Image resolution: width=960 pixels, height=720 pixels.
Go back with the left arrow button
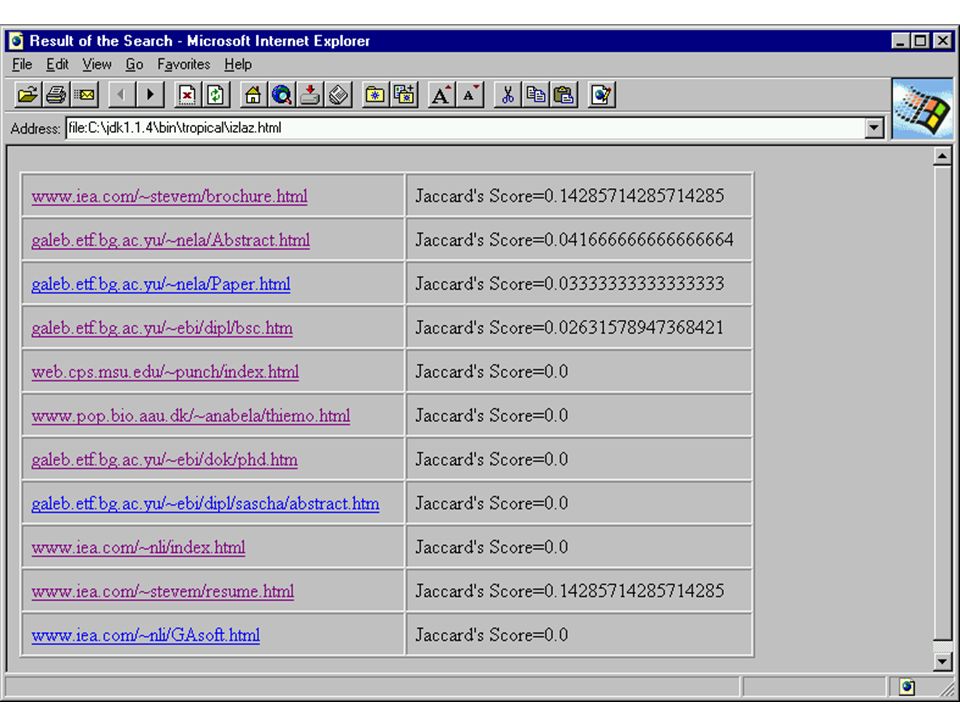(x=121, y=95)
